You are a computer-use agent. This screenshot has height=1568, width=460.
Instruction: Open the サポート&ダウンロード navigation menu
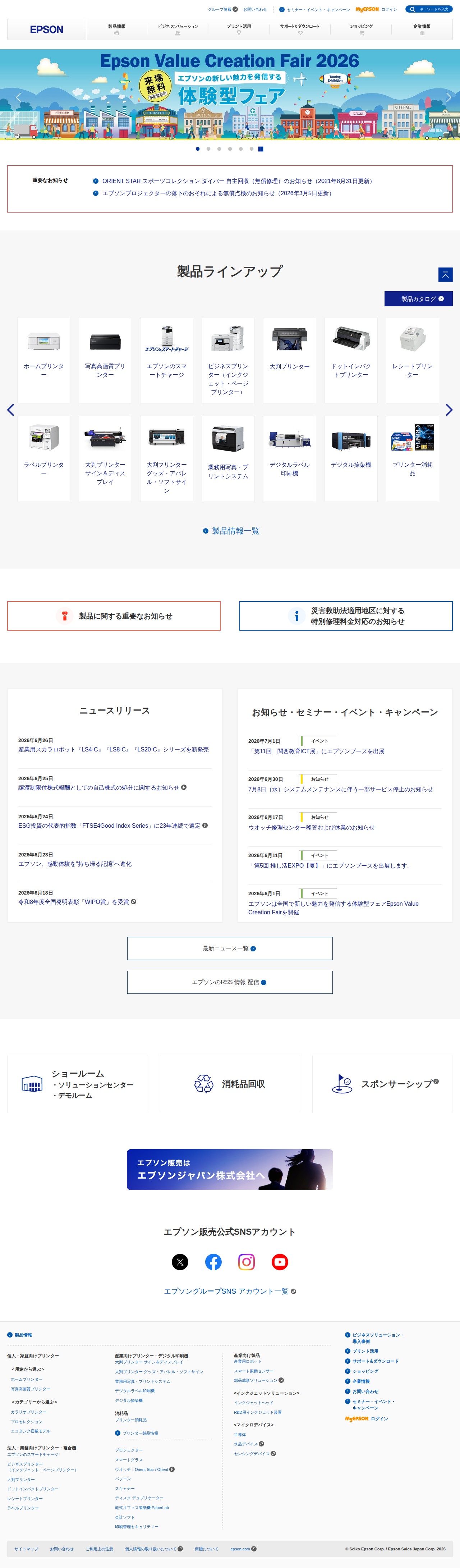[x=300, y=29]
